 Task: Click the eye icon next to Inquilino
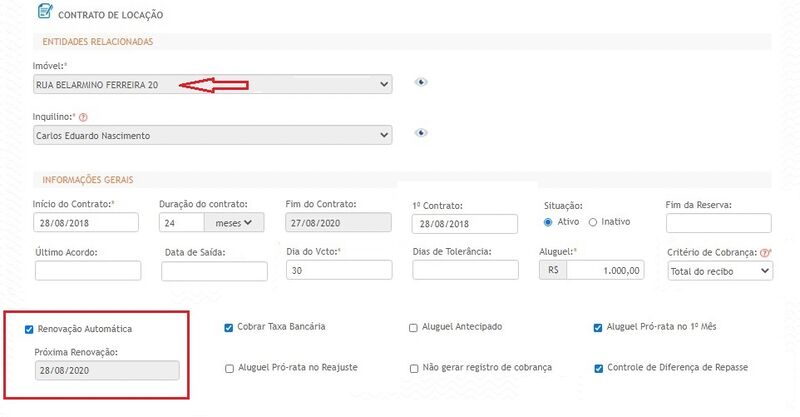pyautogui.click(x=421, y=133)
